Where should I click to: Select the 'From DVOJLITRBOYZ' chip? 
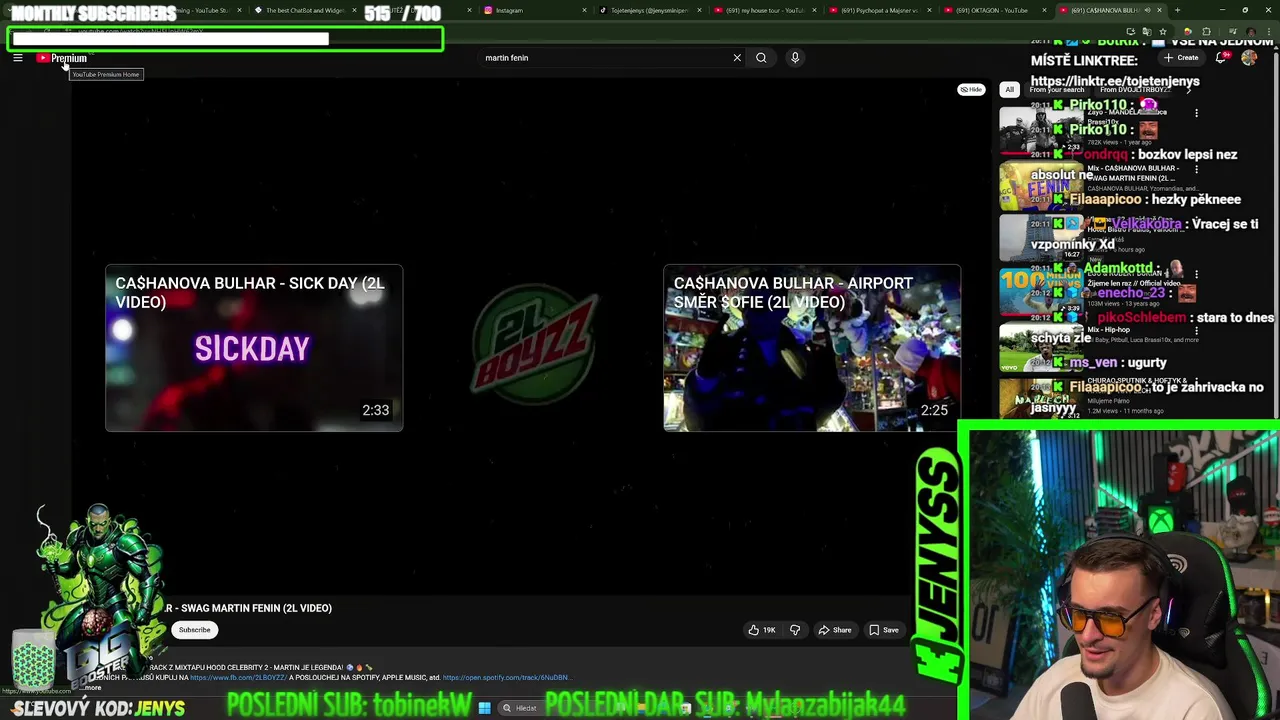tap(1132, 90)
